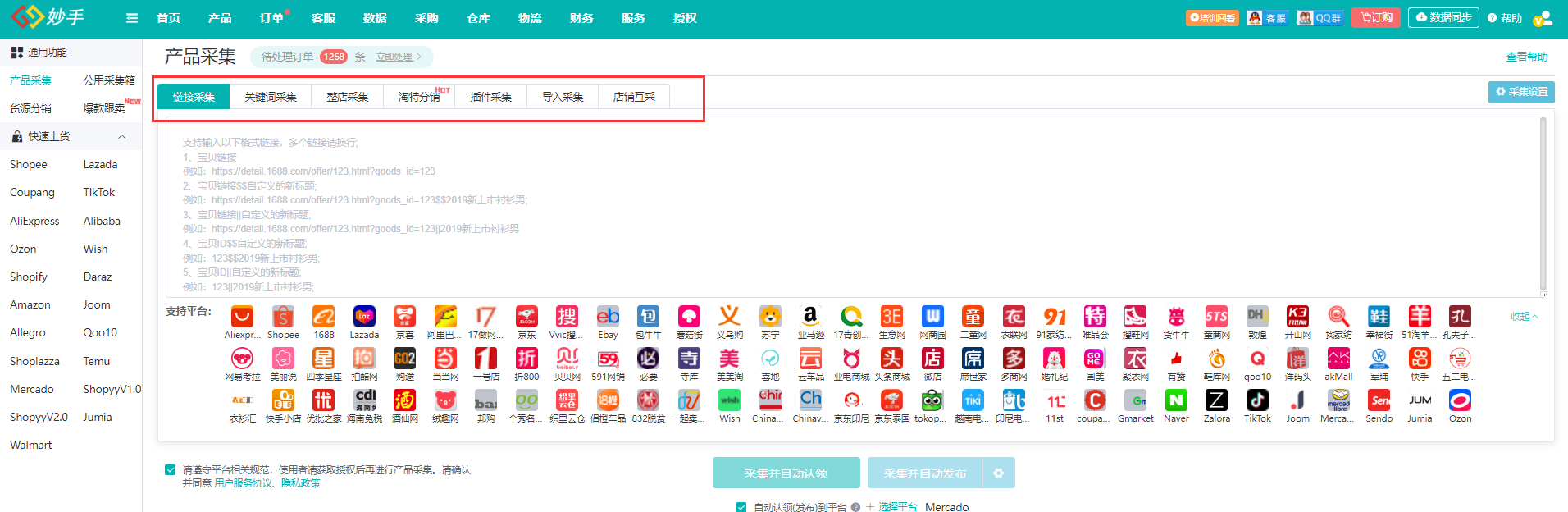The height and width of the screenshot is (512, 1568).
Task: Open the 仓库 top menu
Action: (x=478, y=18)
